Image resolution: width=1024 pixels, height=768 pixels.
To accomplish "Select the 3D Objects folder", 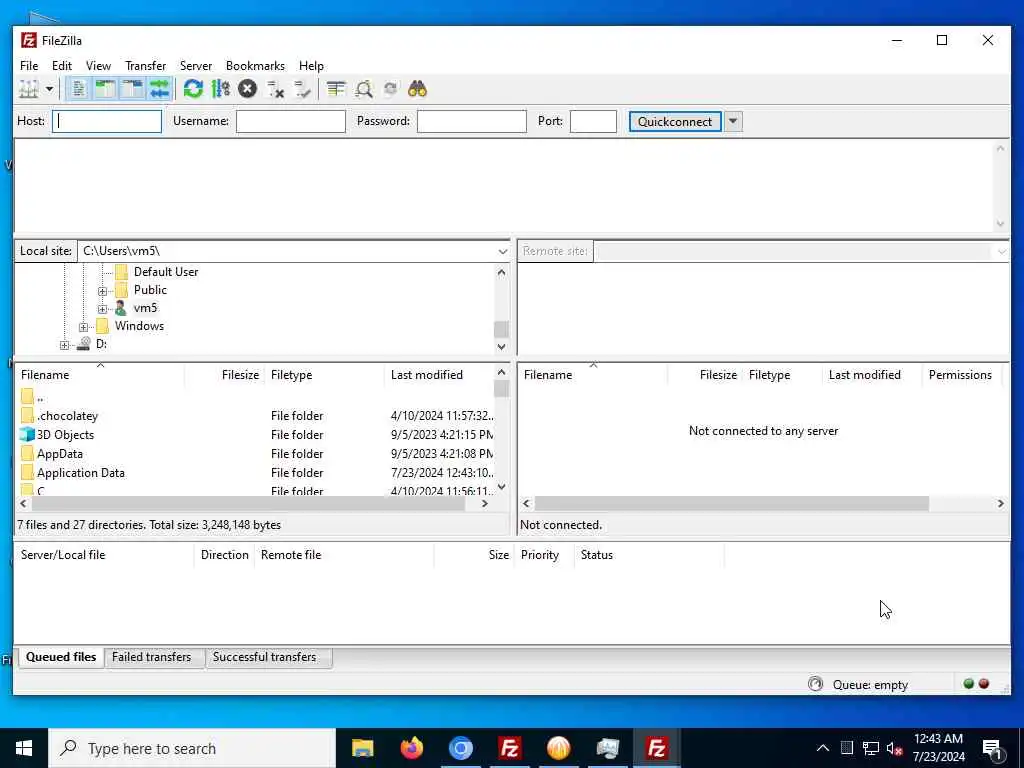I will [255, 435].
